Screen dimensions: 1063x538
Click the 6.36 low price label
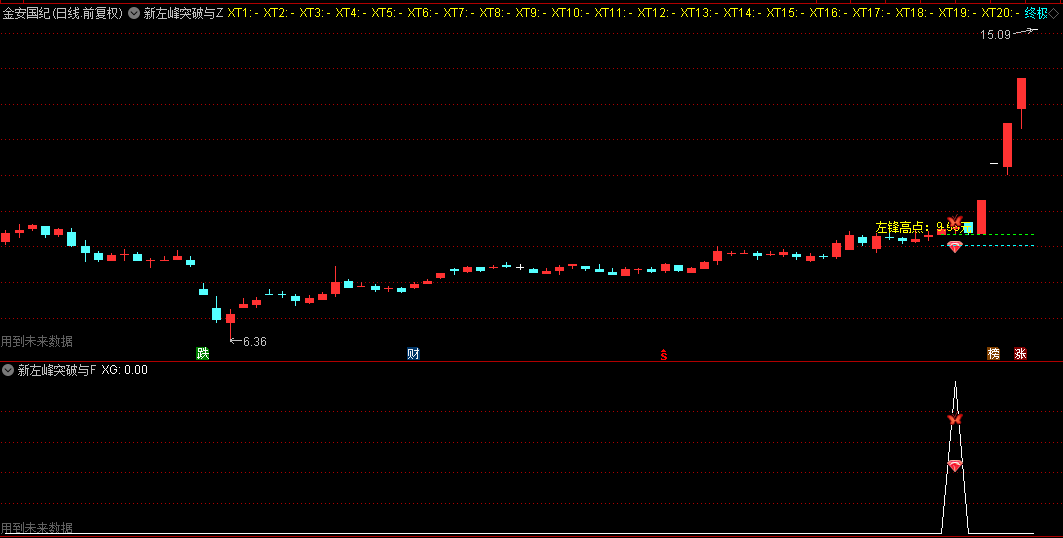[254, 342]
